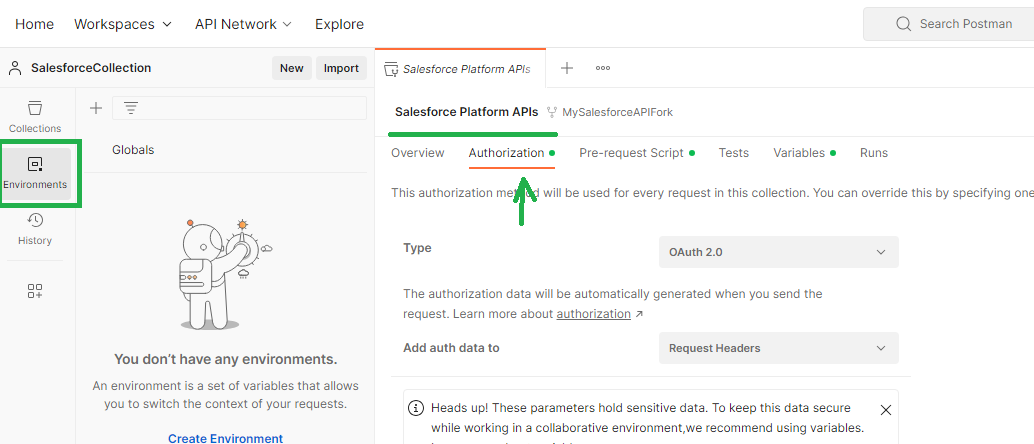1034x444 pixels.
Task: Click the SalesforceCollection workspace name
Action: (x=91, y=68)
